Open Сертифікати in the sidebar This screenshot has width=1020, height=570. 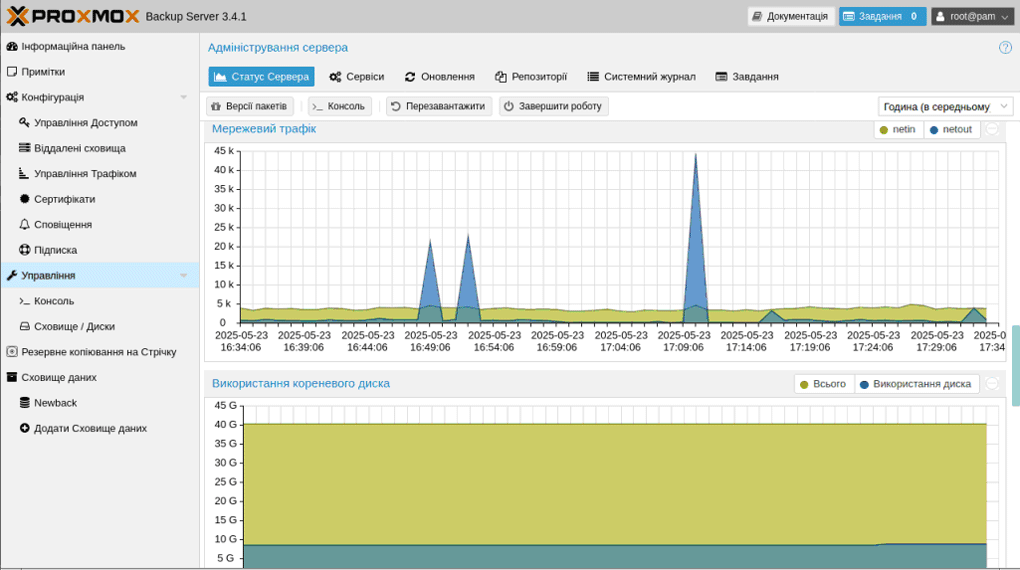pyautogui.click(x=64, y=199)
